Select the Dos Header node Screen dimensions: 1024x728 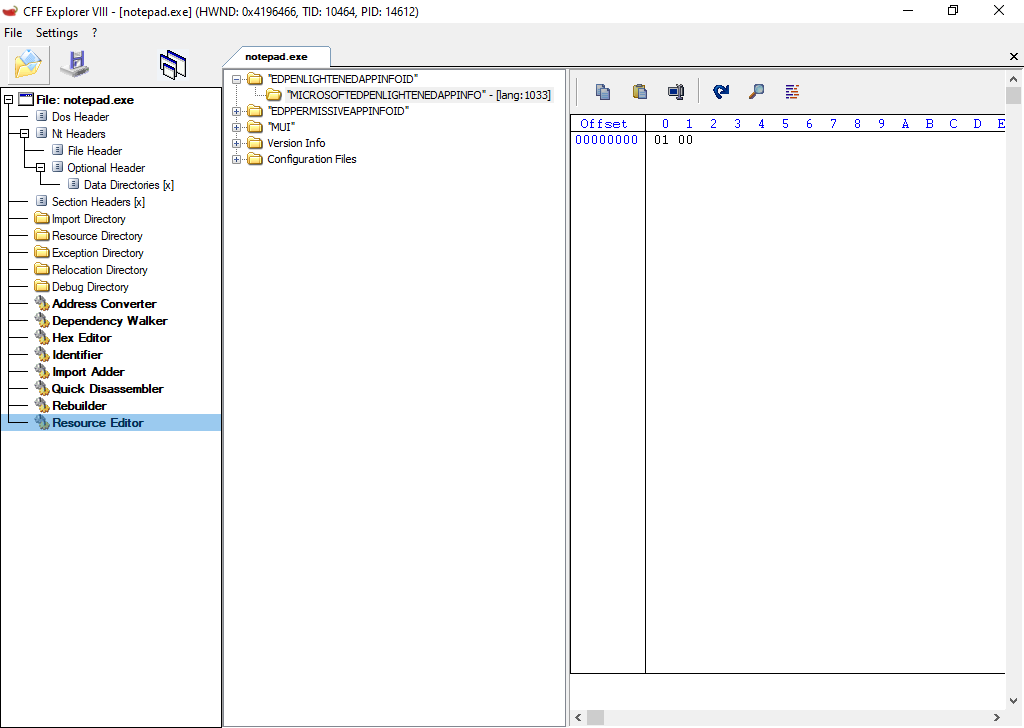[80, 117]
